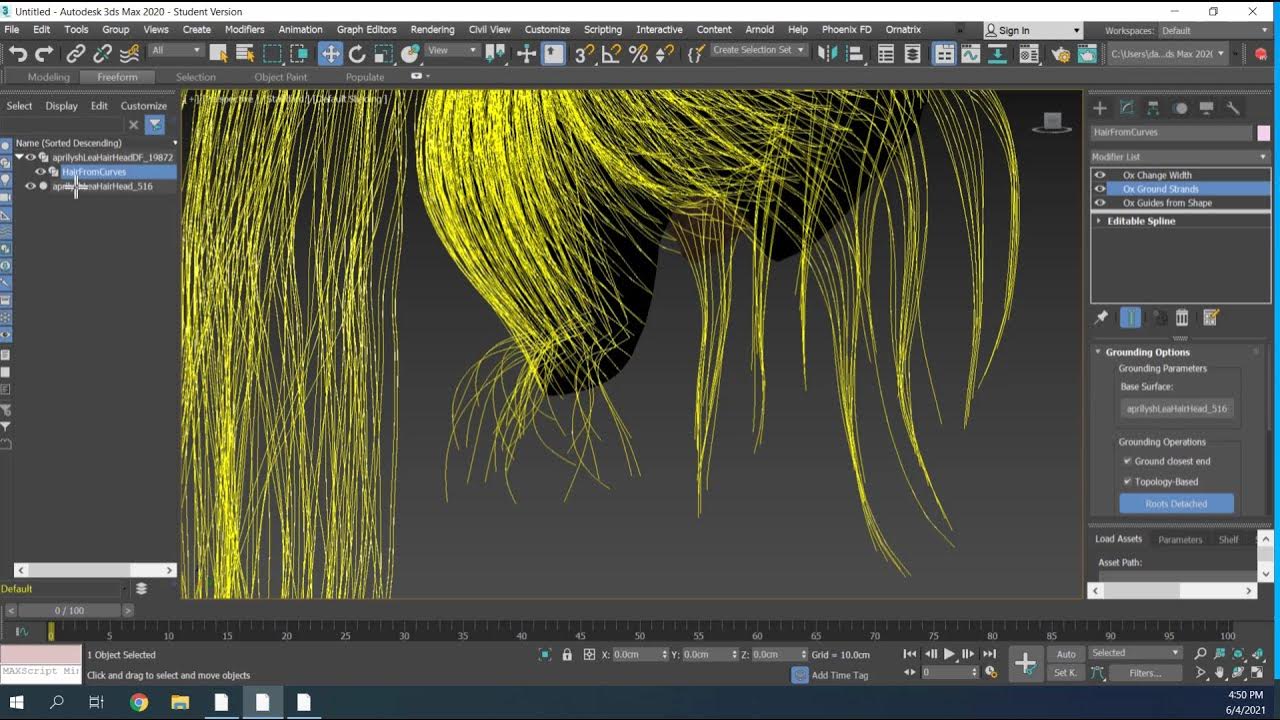Open reference coordinate system View dropdown
1280x720 pixels.
point(451,50)
